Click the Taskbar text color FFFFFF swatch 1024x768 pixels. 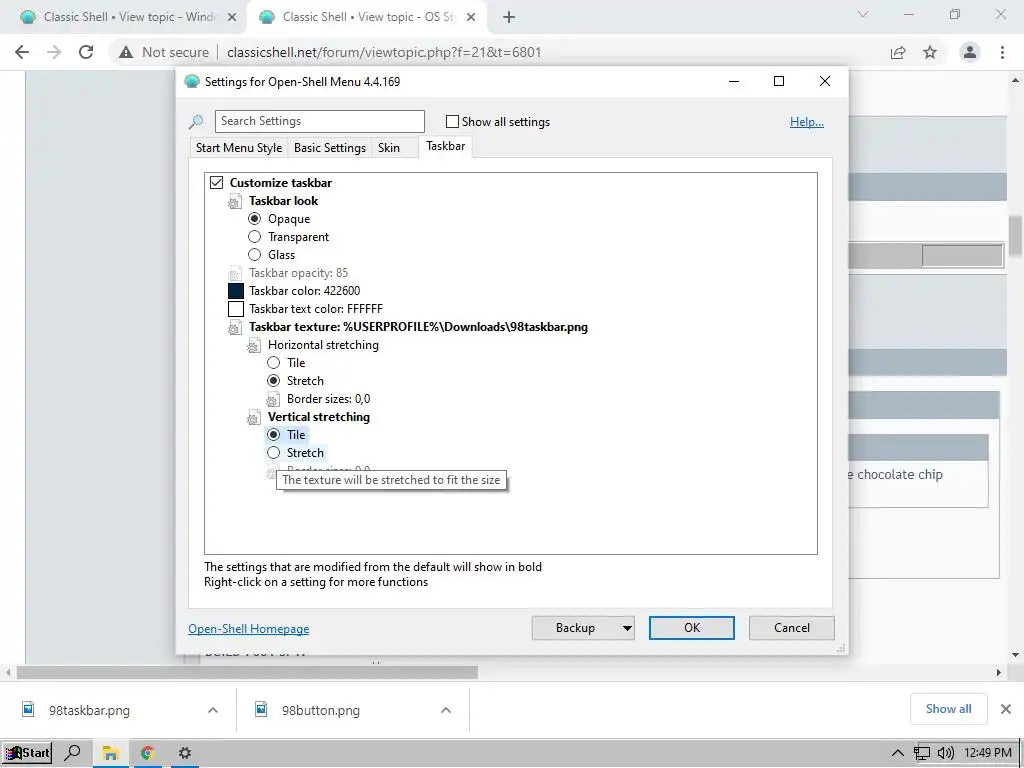click(x=236, y=309)
